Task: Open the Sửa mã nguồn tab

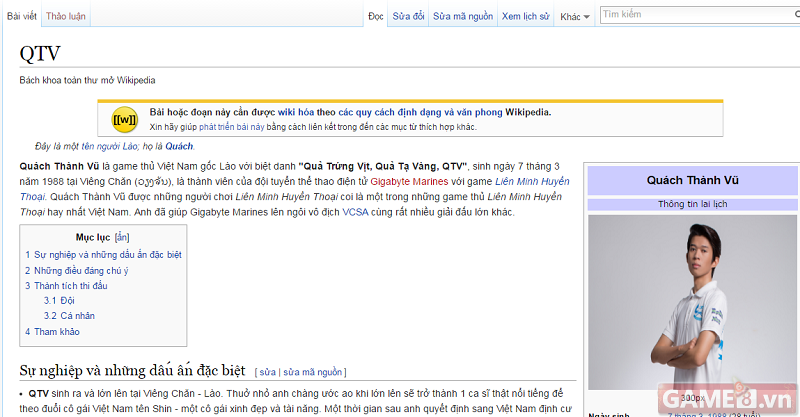Action: (x=463, y=16)
